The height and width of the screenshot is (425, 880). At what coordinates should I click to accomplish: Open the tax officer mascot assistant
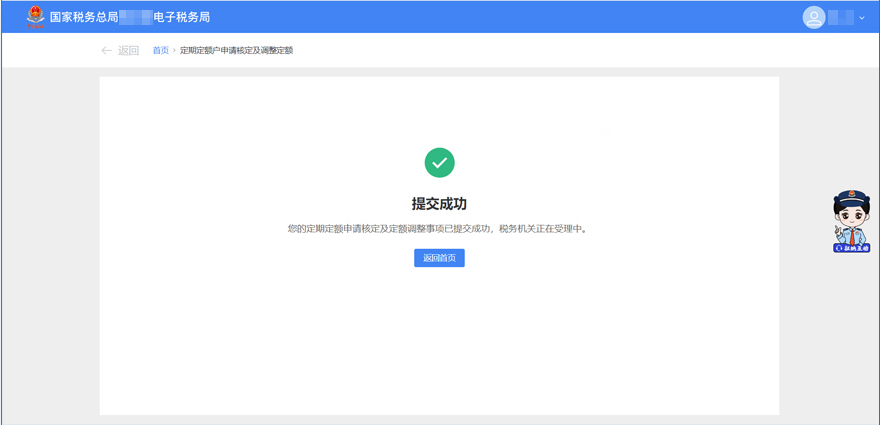[851, 215]
